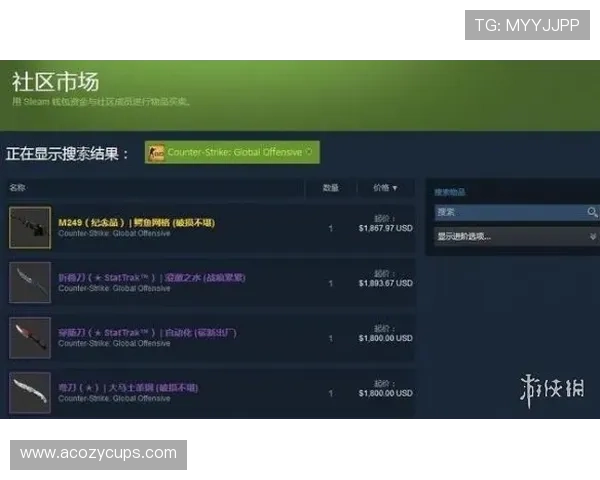Click the red knife thumbnail in third row

click(x=30, y=338)
